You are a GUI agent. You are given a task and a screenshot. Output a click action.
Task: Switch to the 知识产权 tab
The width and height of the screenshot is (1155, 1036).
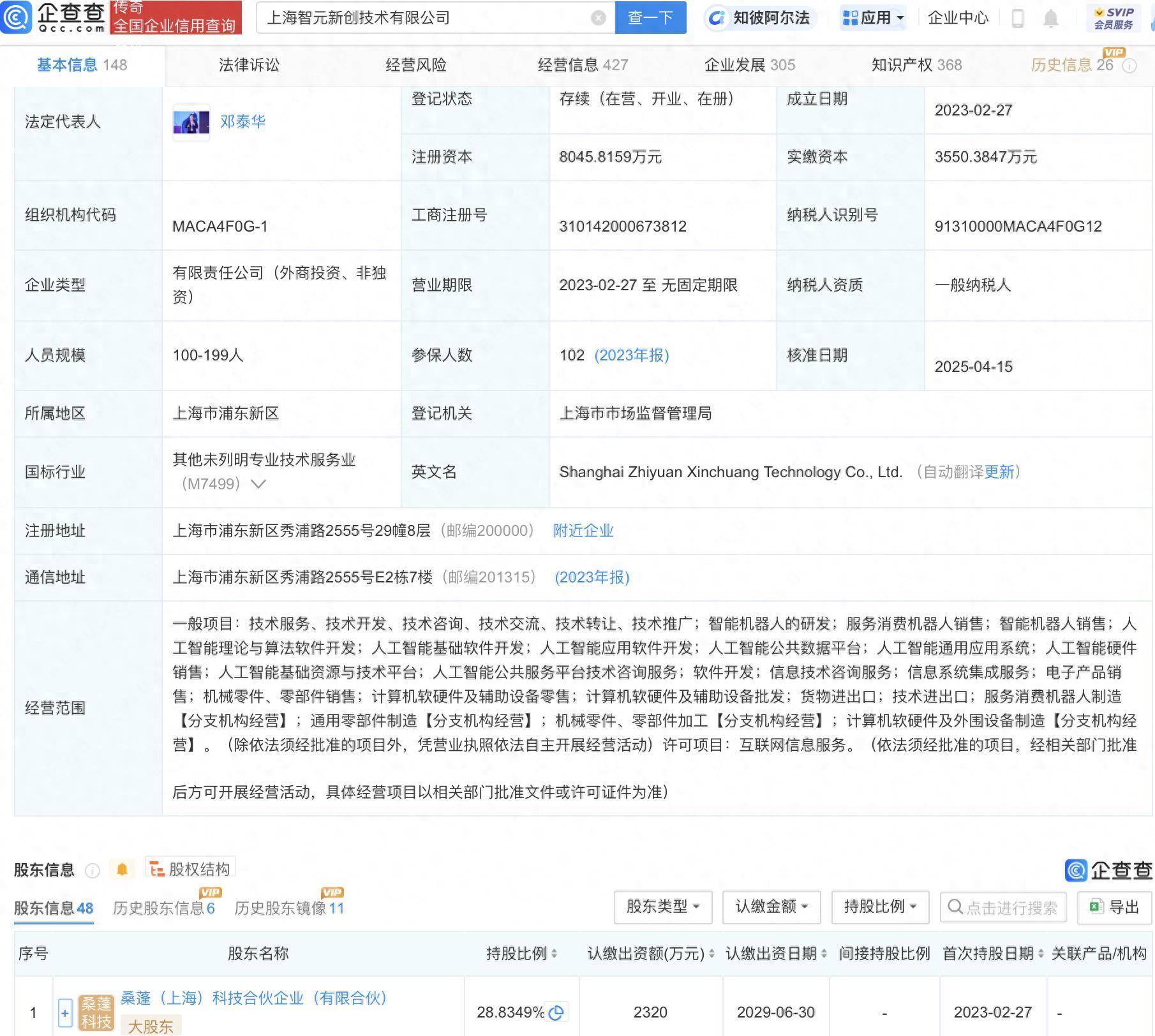[902, 64]
